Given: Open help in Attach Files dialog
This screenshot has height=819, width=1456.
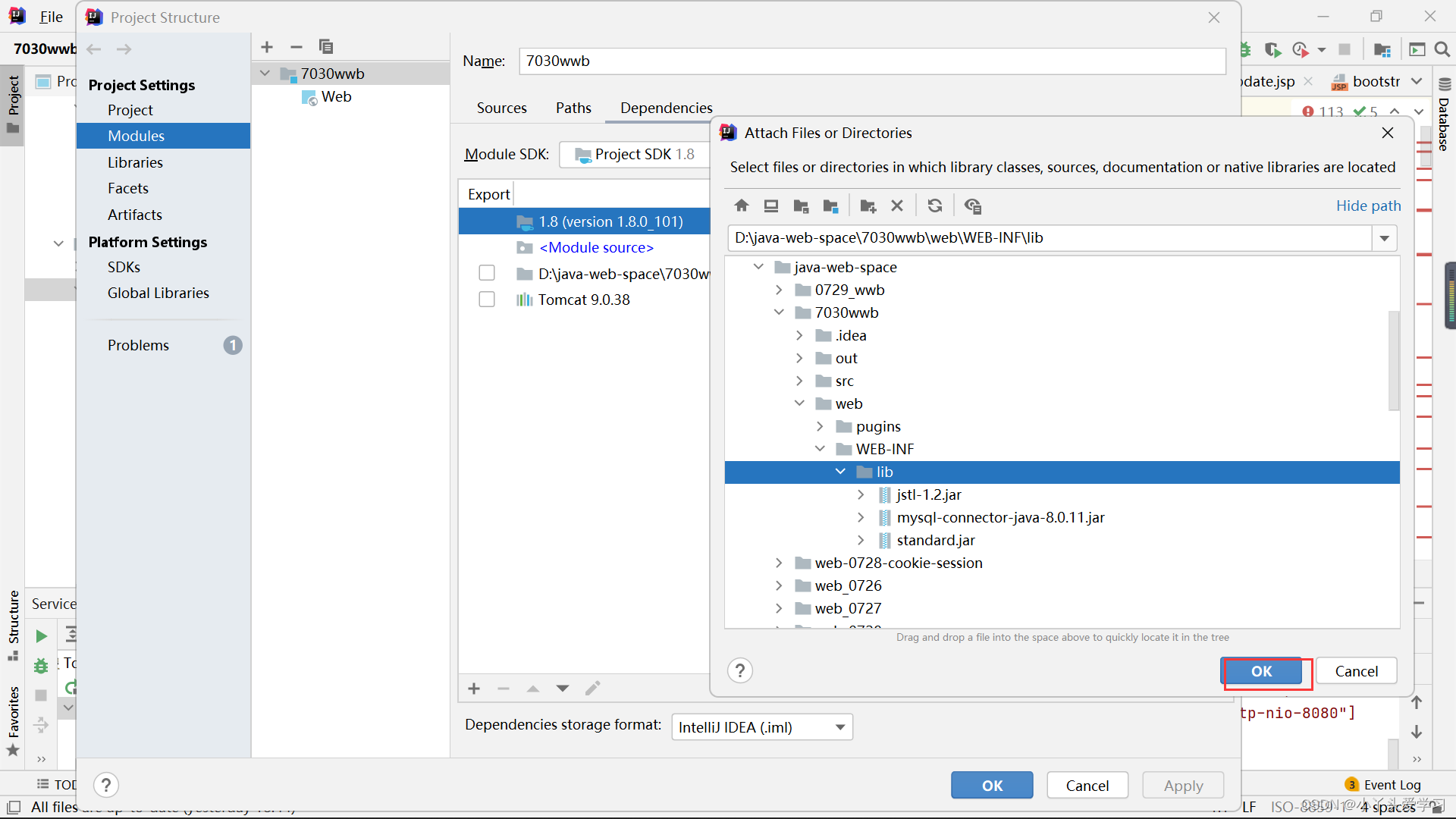Looking at the screenshot, I should pyautogui.click(x=740, y=670).
